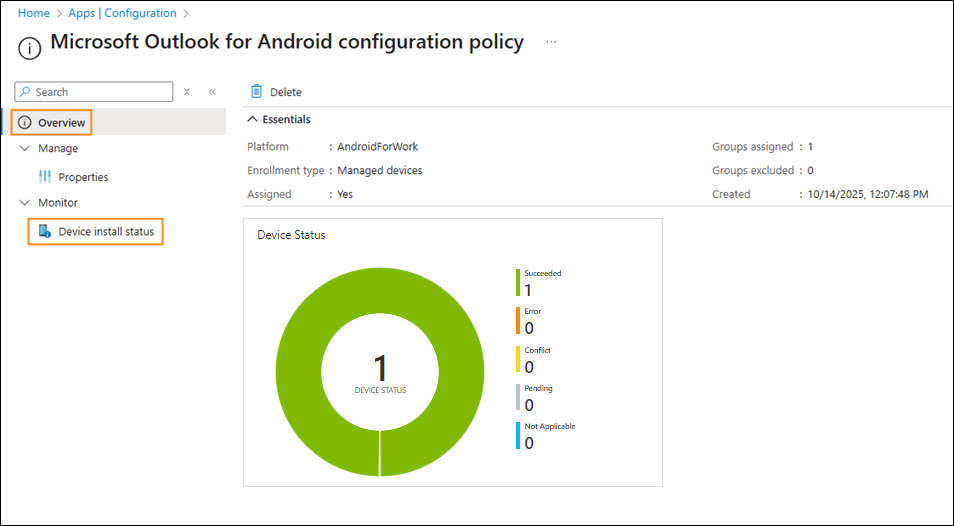Collapse the Monitor group chevron

pyautogui.click(x=25, y=203)
